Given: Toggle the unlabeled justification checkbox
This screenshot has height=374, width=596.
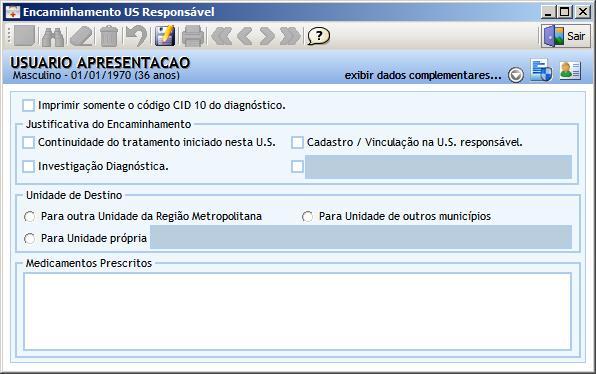Looking at the screenshot, I should tap(297, 166).
